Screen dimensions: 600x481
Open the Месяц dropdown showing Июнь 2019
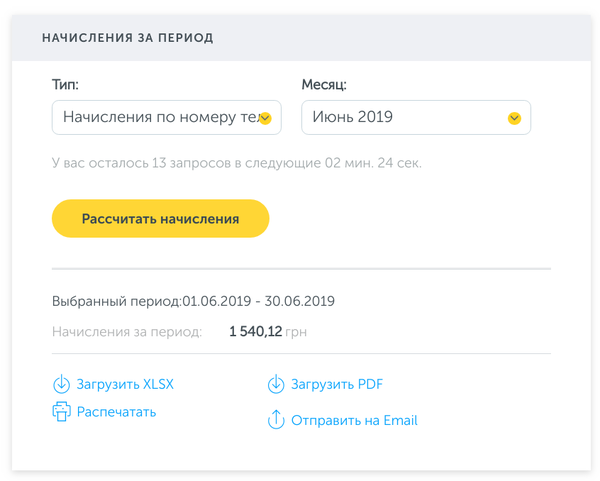click(x=405, y=117)
